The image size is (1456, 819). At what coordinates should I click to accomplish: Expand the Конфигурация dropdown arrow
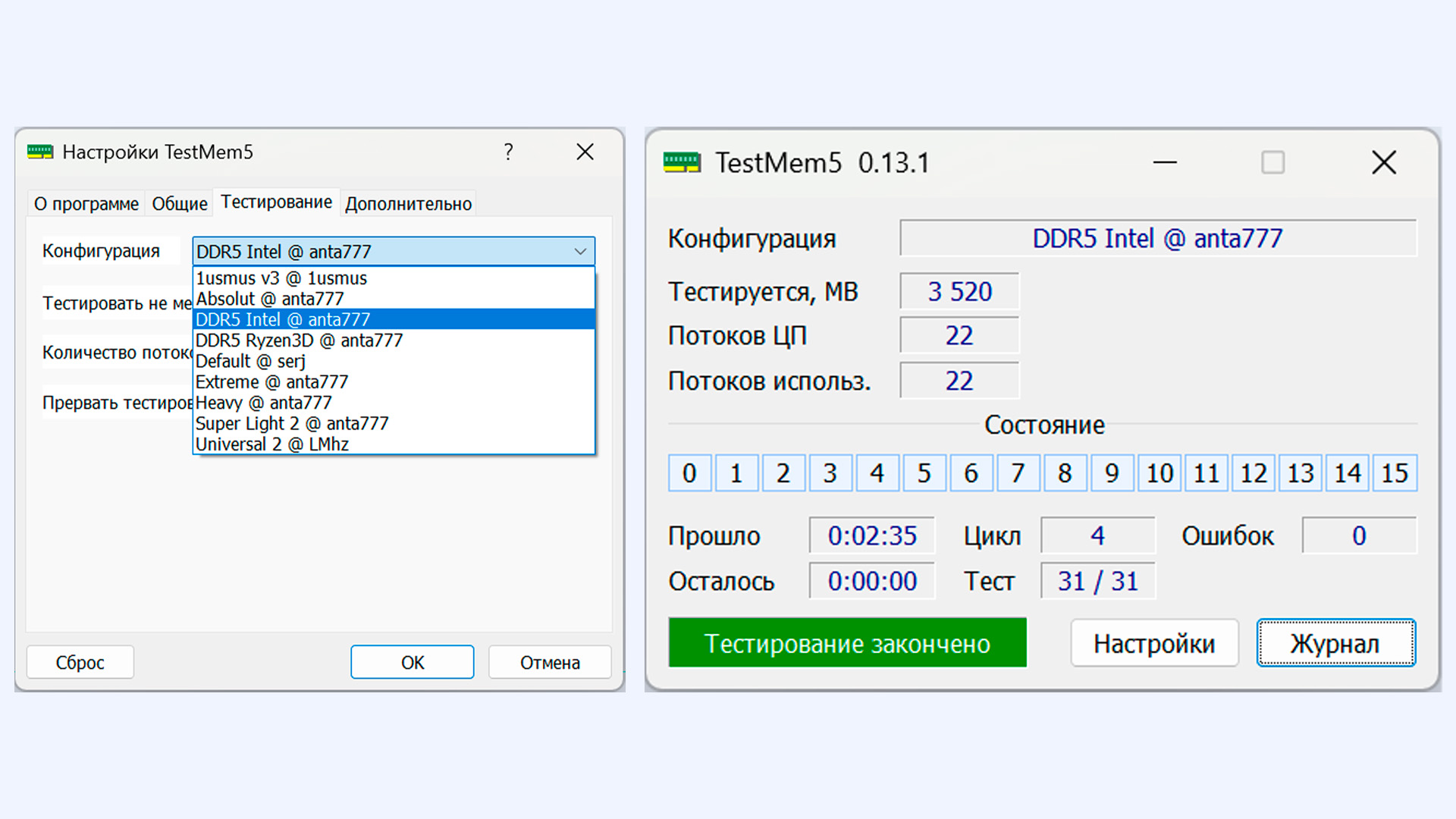click(580, 251)
